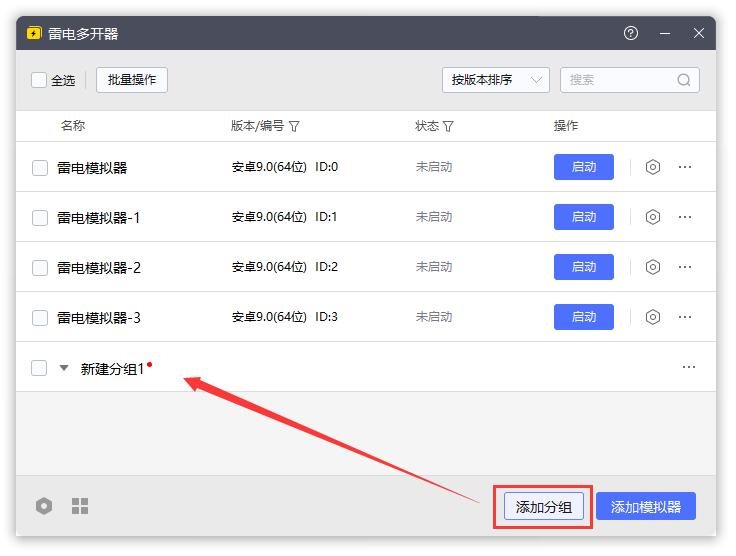
Task: Click the 新建分组1 group name
Action: click(112, 369)
